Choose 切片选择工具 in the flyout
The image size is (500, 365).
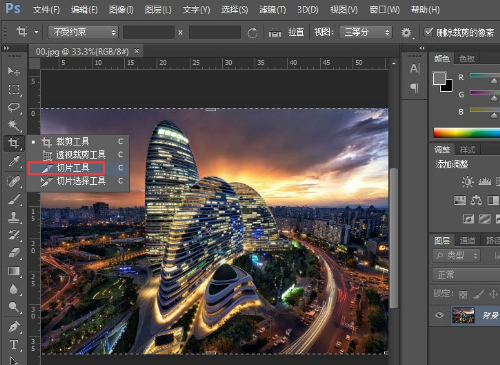78,181
